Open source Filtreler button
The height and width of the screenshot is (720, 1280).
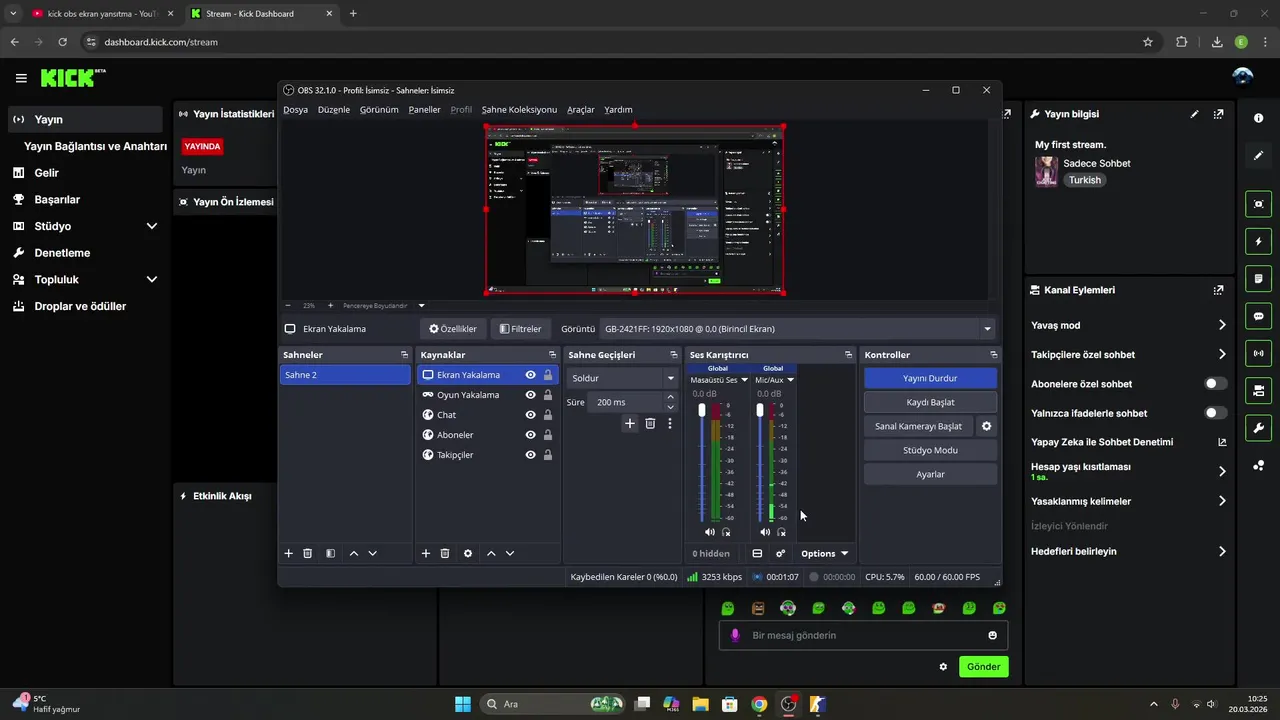pos(520,329)
